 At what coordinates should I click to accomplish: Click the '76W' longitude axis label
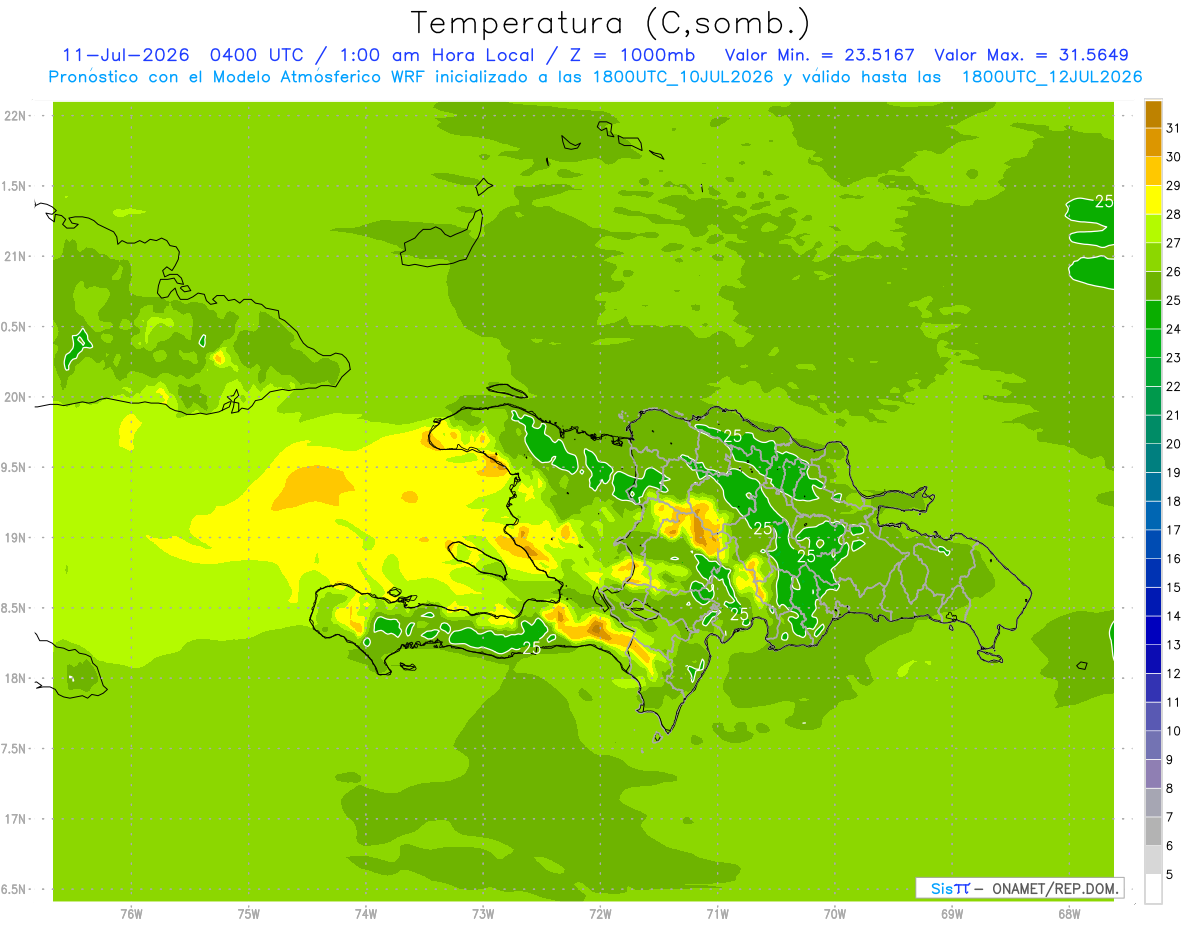[x=131, y=914]
